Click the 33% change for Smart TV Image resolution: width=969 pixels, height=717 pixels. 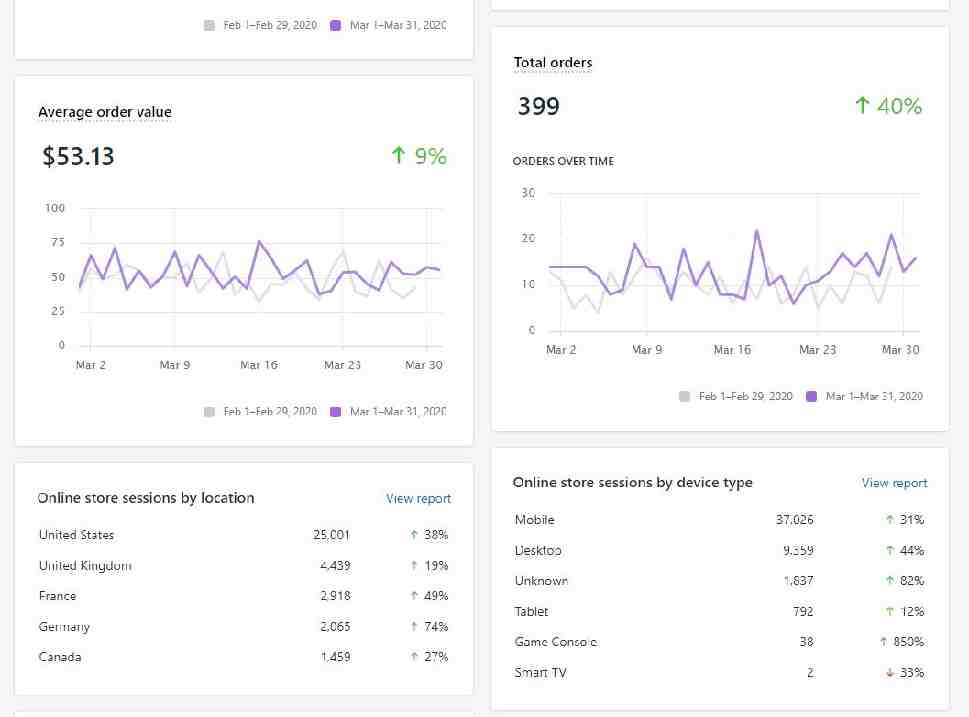[x=912, y=673]
